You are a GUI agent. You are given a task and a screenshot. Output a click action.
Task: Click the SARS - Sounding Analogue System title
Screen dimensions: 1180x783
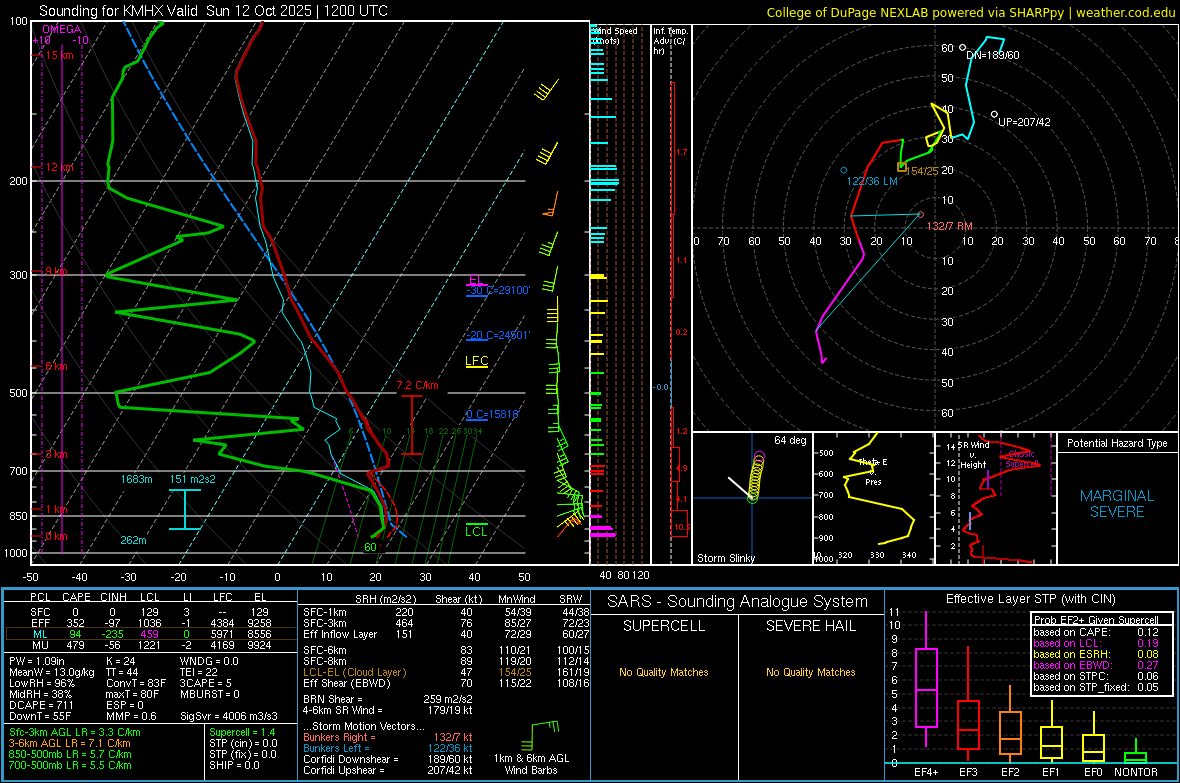click(737, 602)
